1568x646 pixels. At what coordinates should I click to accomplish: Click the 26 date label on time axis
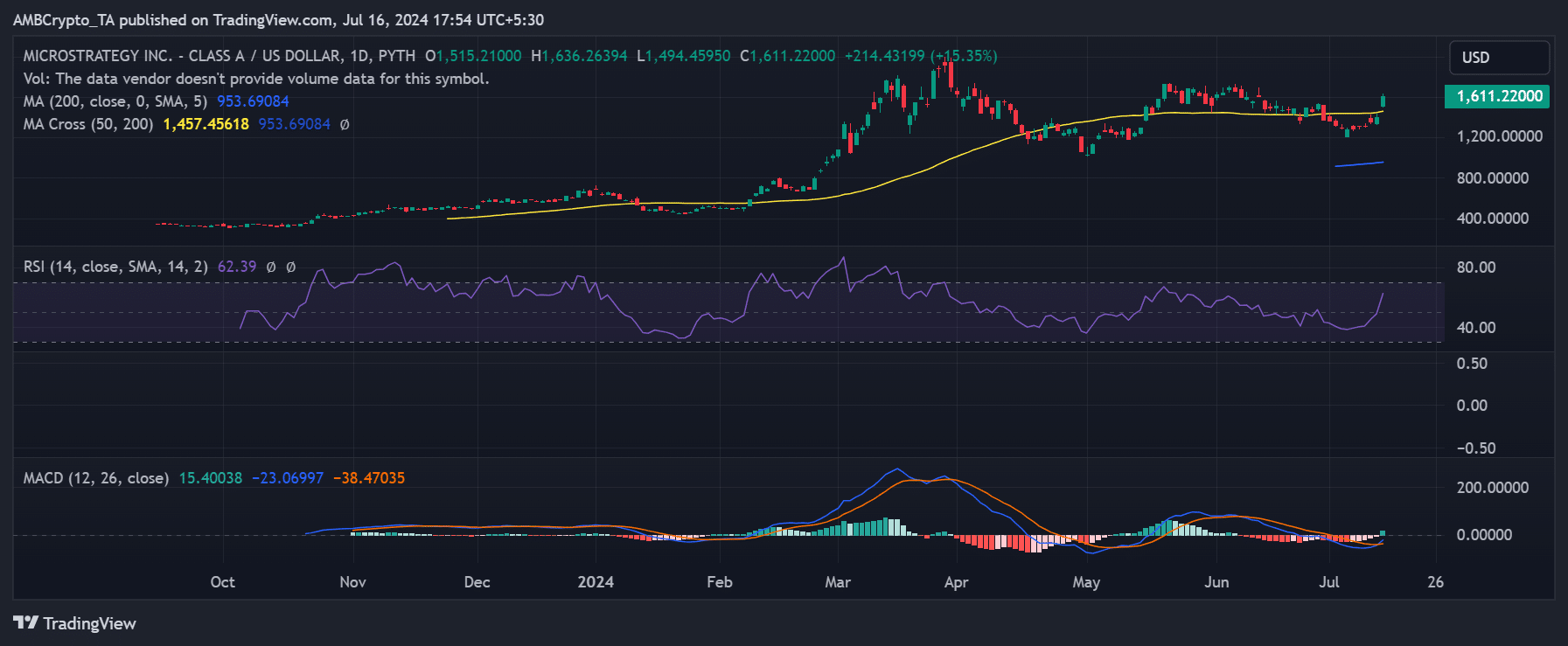(1435, 582)
